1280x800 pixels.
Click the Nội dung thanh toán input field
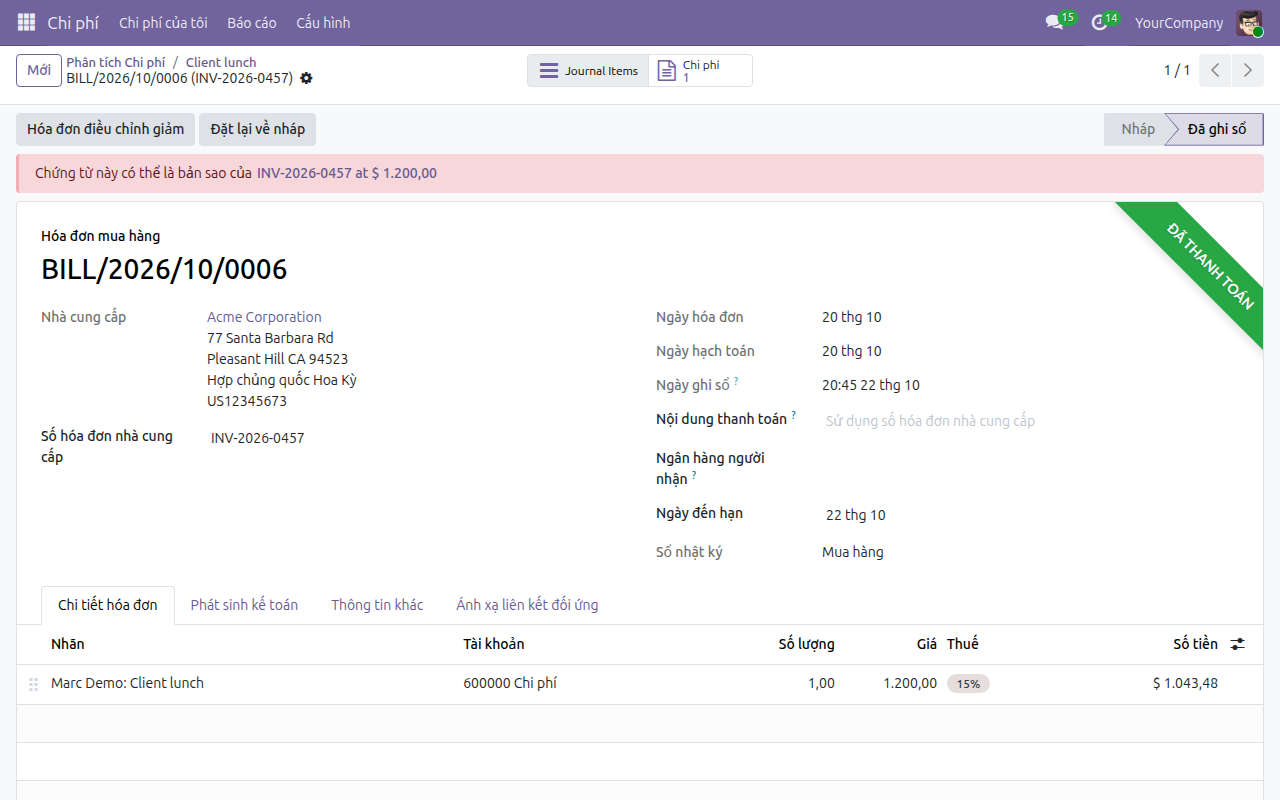1030,421
